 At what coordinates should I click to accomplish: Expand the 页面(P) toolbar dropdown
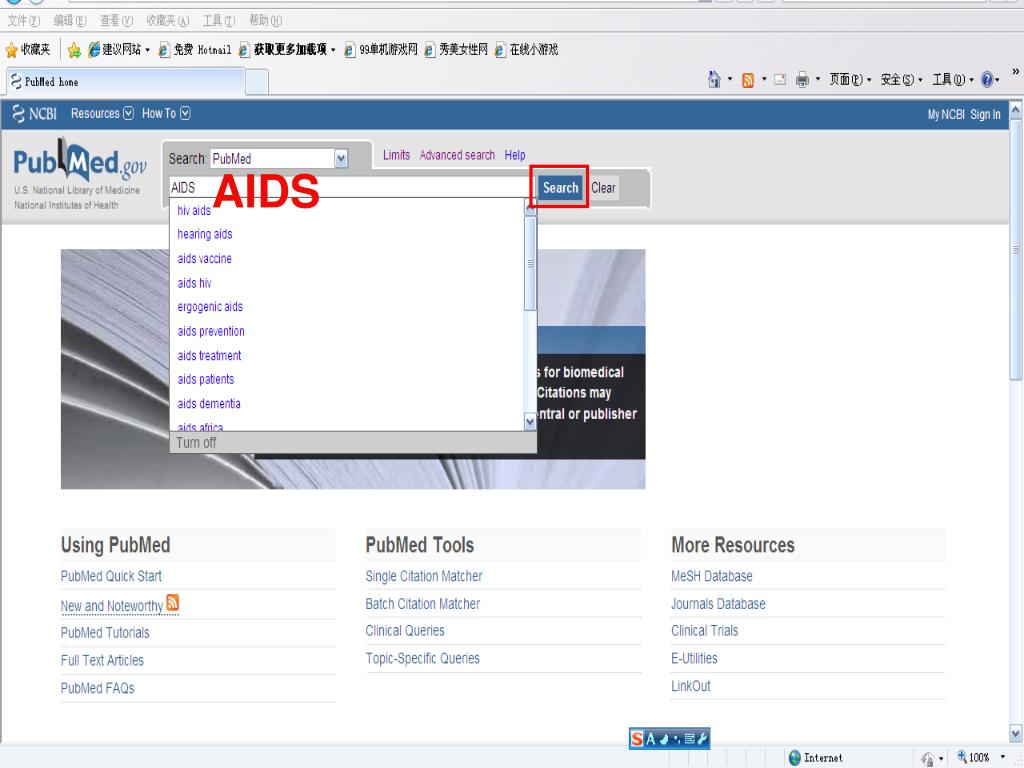point(850,80)
